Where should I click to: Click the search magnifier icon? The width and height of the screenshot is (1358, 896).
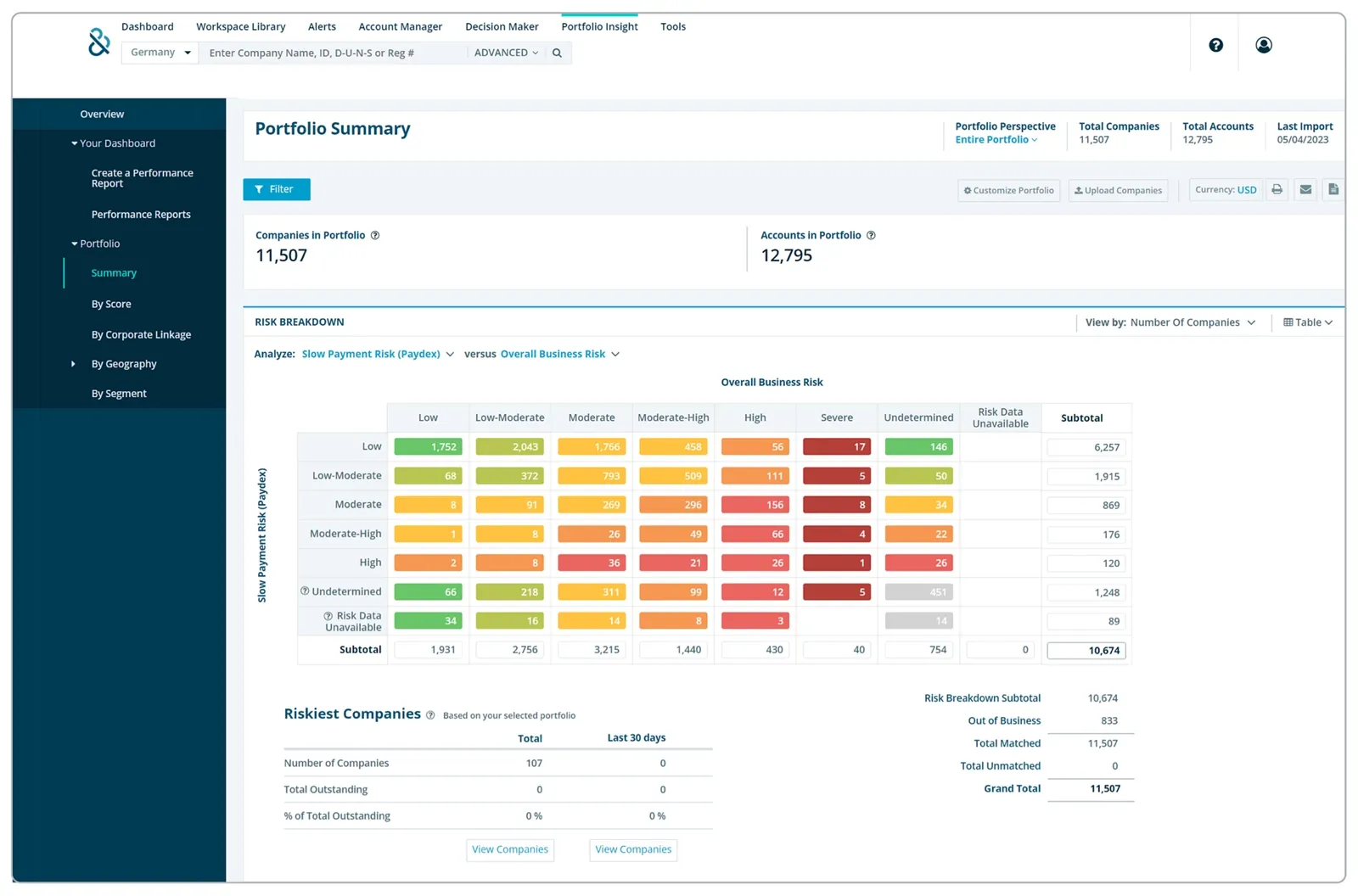(x=558, y=53)
